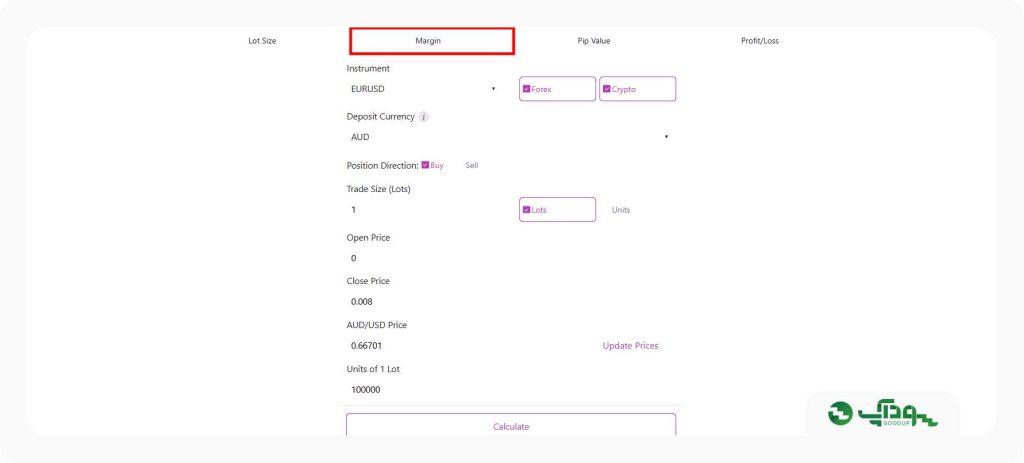This screenshot has height=463, width=1024.
Task: Click the Deposit Currency info icon
Action: click(x=423, y=117)
